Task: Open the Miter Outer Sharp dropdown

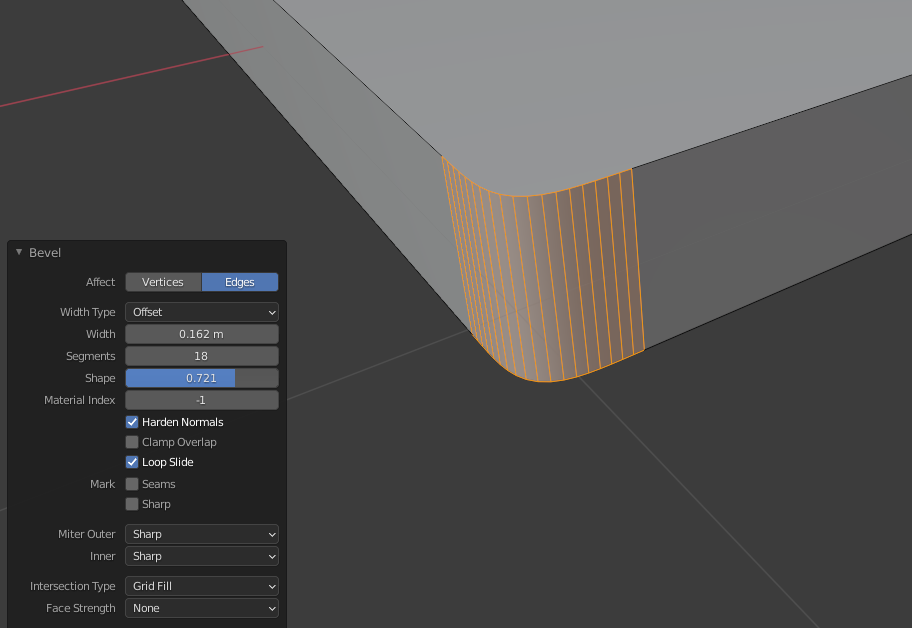Action: click(202, 534)
